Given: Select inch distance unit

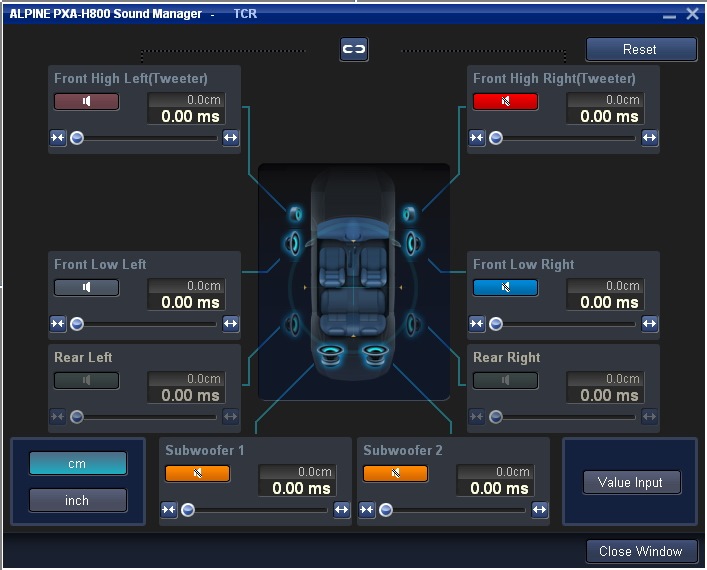Looking at the screenshot, I should pos(78,500).
